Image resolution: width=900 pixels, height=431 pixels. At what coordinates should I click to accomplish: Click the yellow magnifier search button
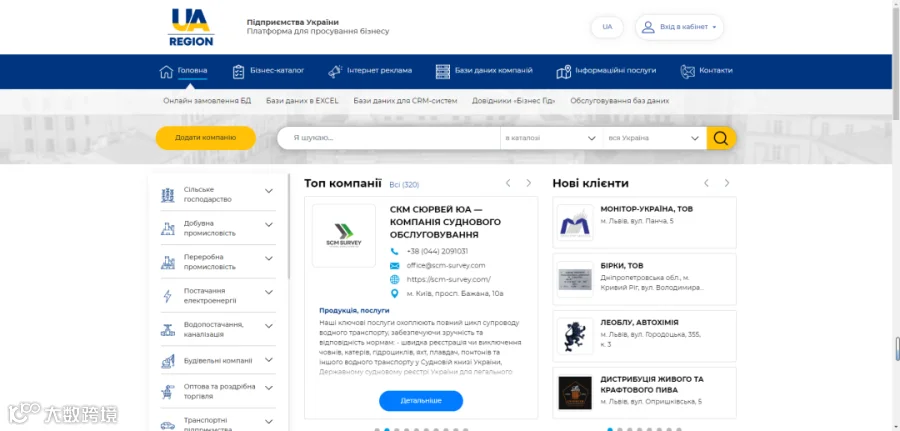click(x=721, y=138)
